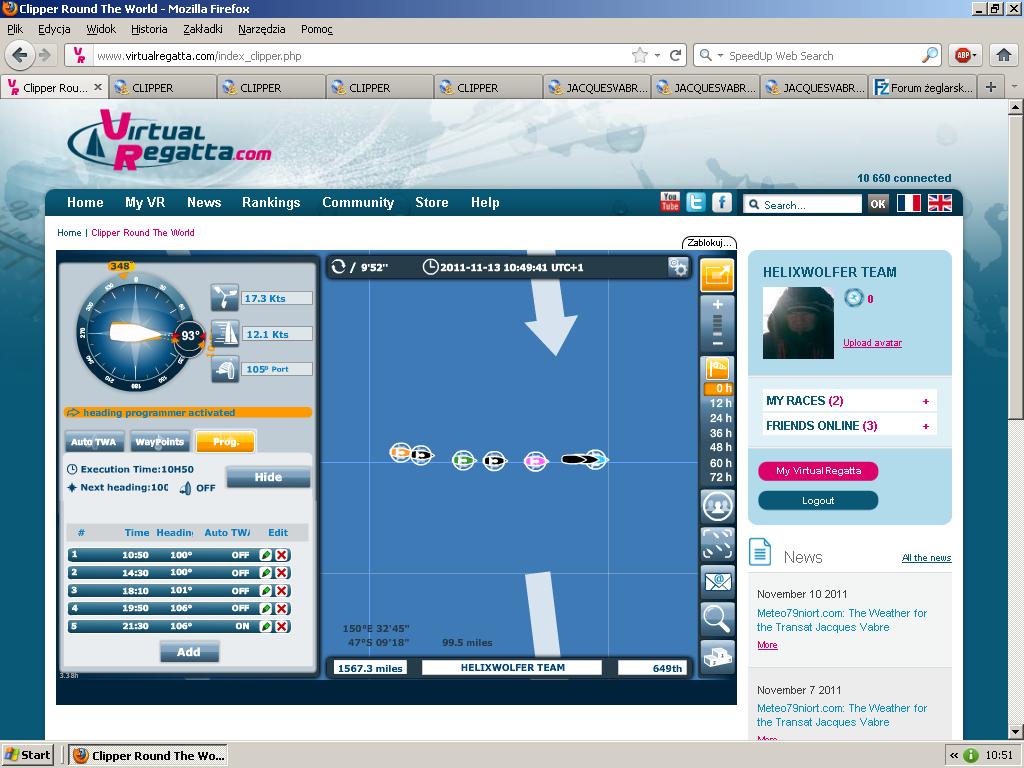
Task: Delete programmed heading row 3
Action: coord(282,591)
